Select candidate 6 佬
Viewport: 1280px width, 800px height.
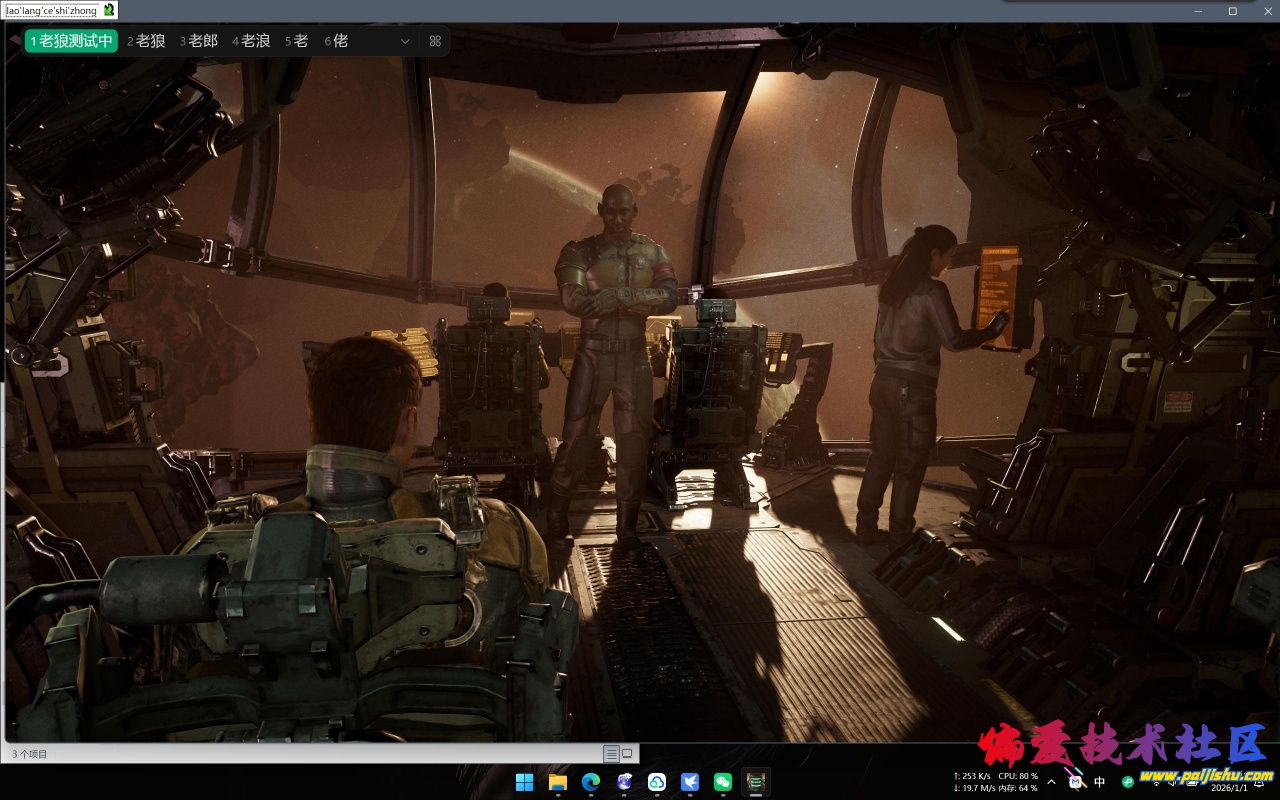click(337, 41)
